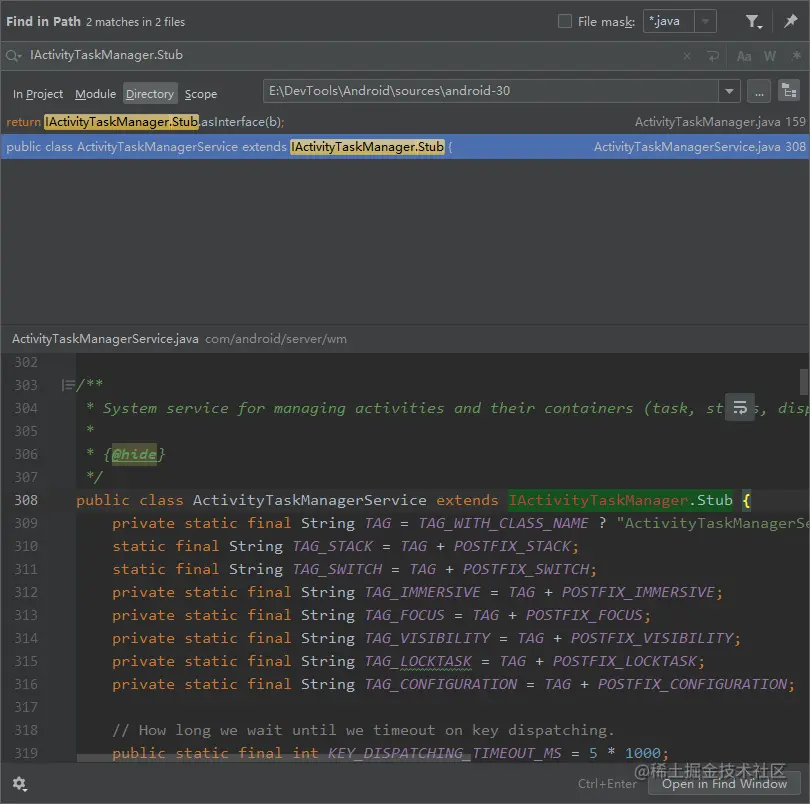This screenshot has height=804, width=810.
Task: Select ActivityTaskManager.java 159 result row
Action: 405,122
